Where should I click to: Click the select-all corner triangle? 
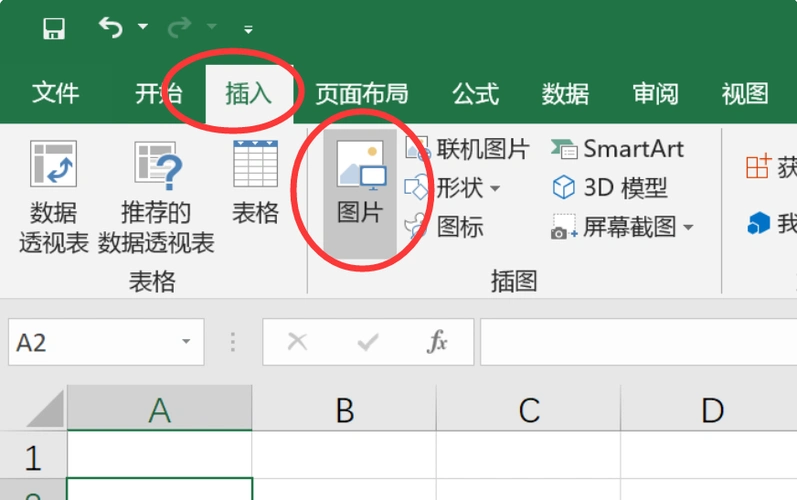coord(45,408)
